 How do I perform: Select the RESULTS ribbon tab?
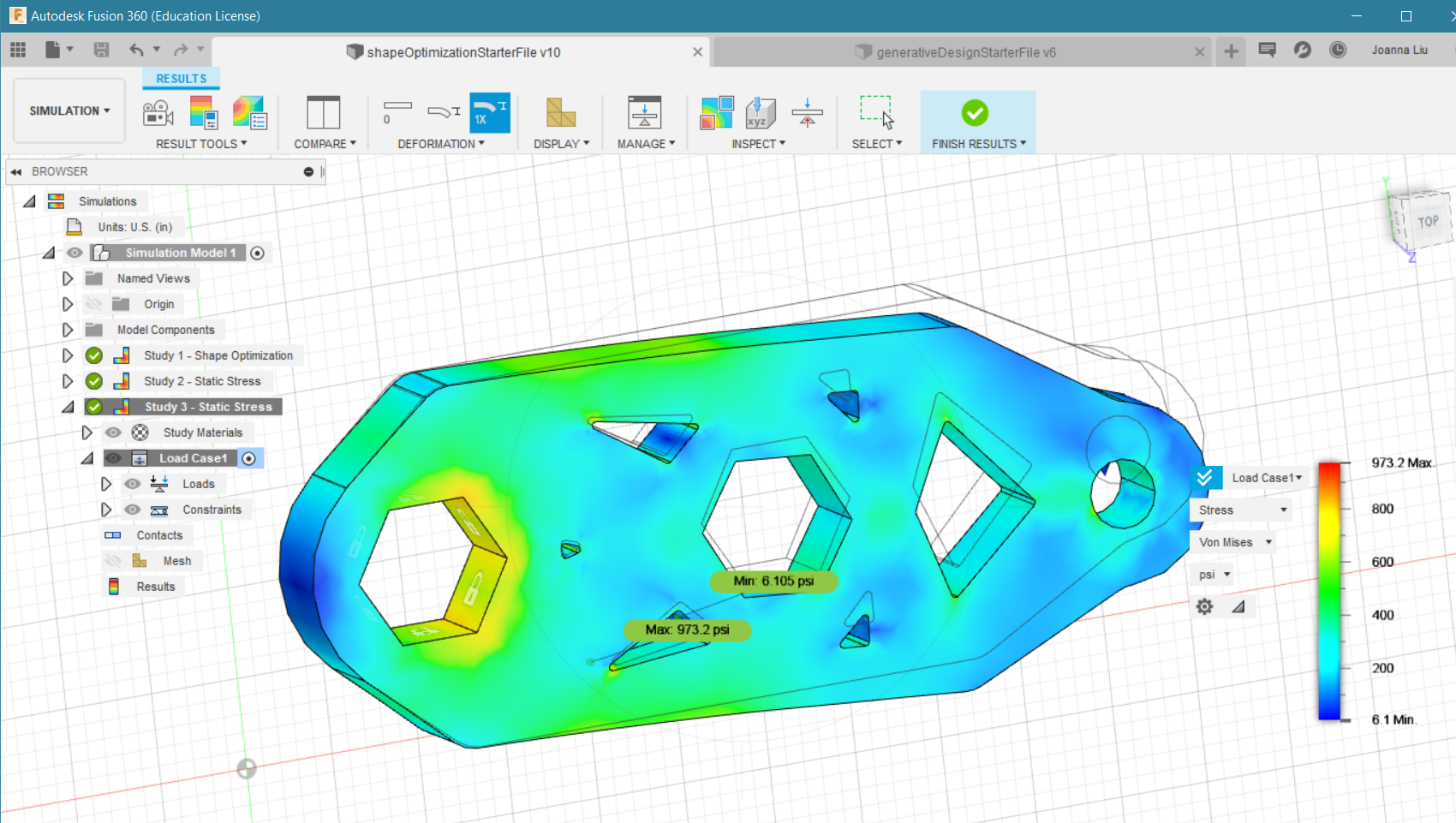[181, 78]
